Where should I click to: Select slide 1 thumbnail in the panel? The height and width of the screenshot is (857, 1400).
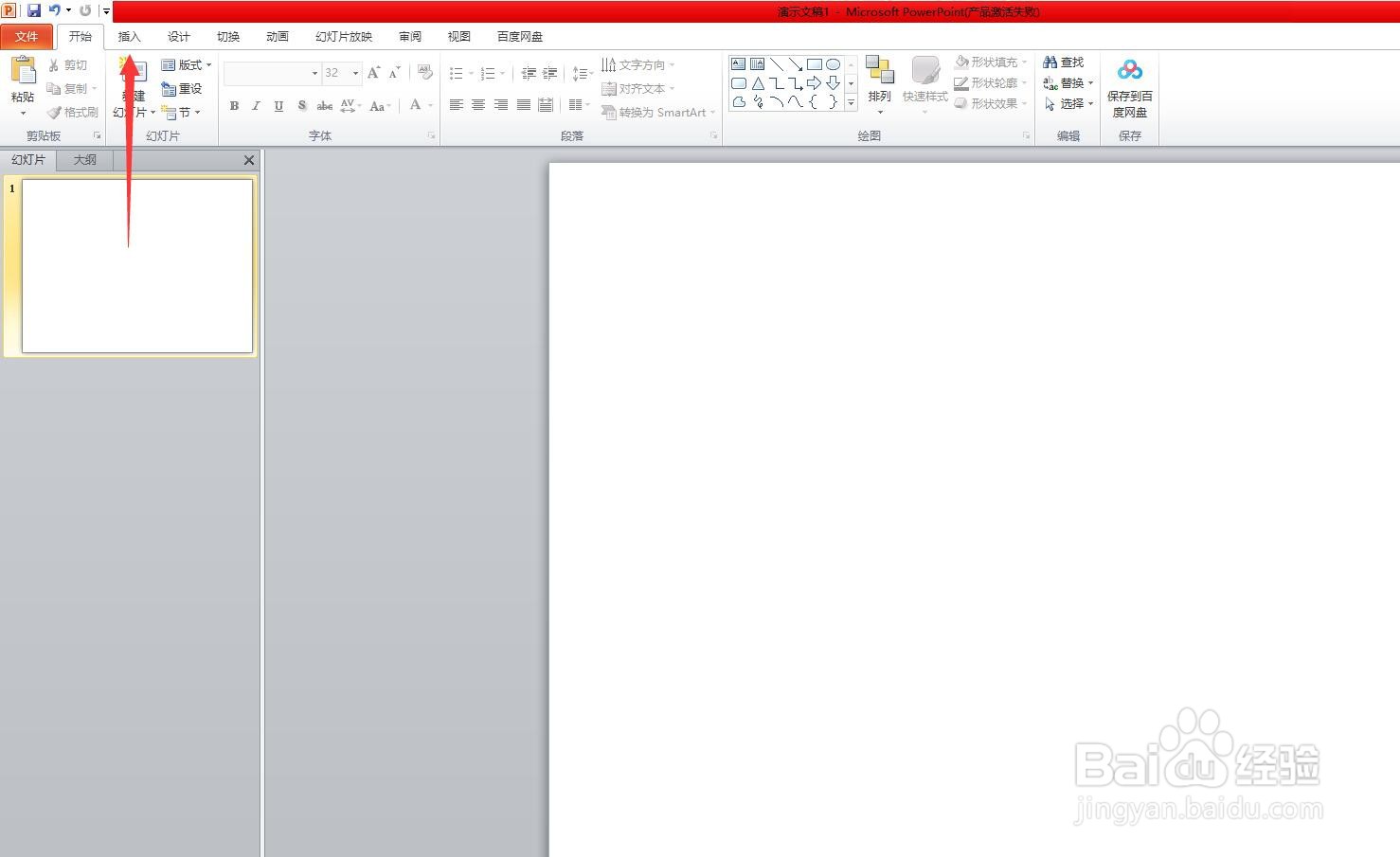(x=137, y=266)
